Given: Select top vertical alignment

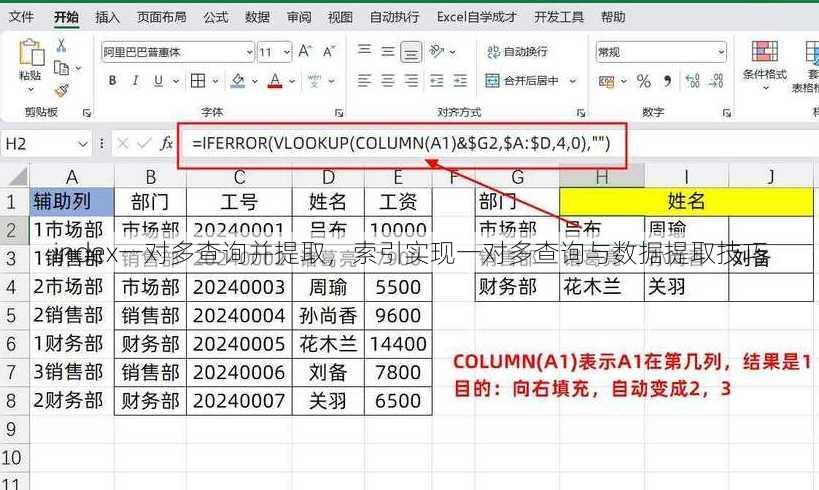Looking at the screenshot, I should [x=364, y=51].
